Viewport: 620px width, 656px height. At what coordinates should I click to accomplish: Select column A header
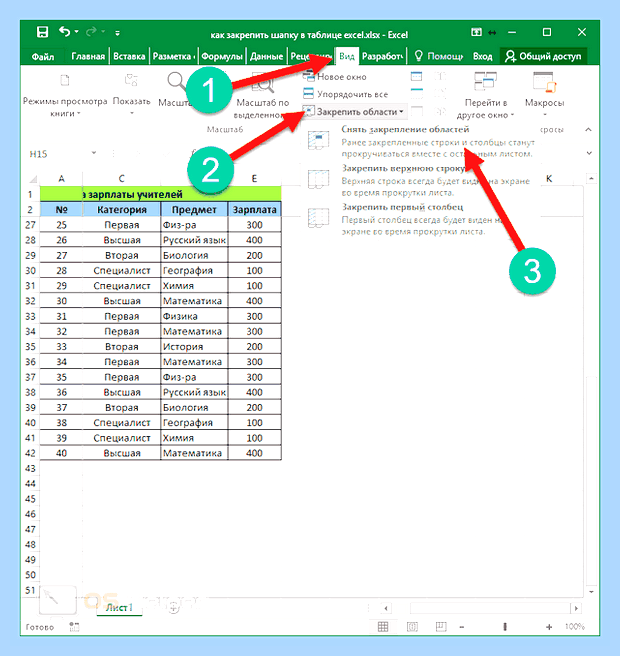(x=61, y=179)
